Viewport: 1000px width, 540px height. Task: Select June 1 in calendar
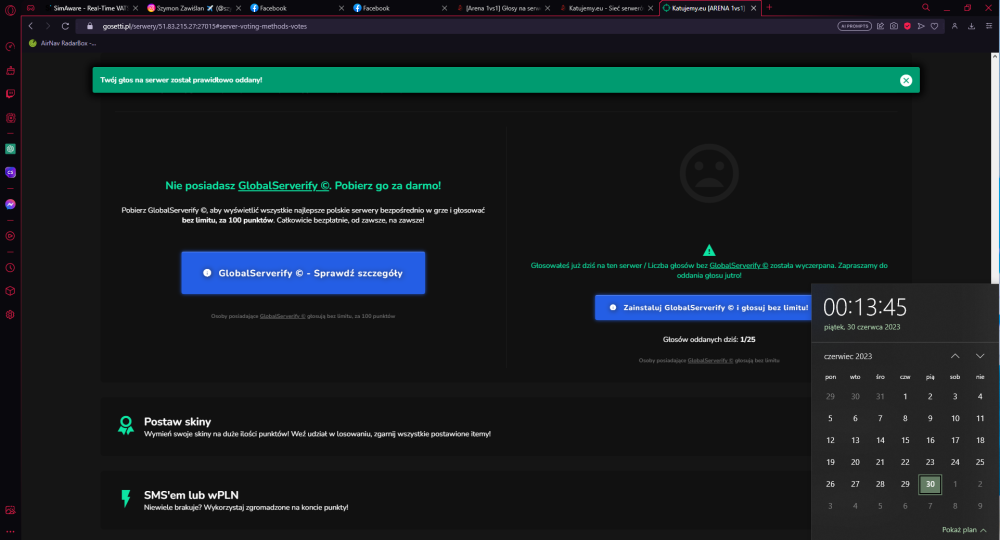click(905, 397)
